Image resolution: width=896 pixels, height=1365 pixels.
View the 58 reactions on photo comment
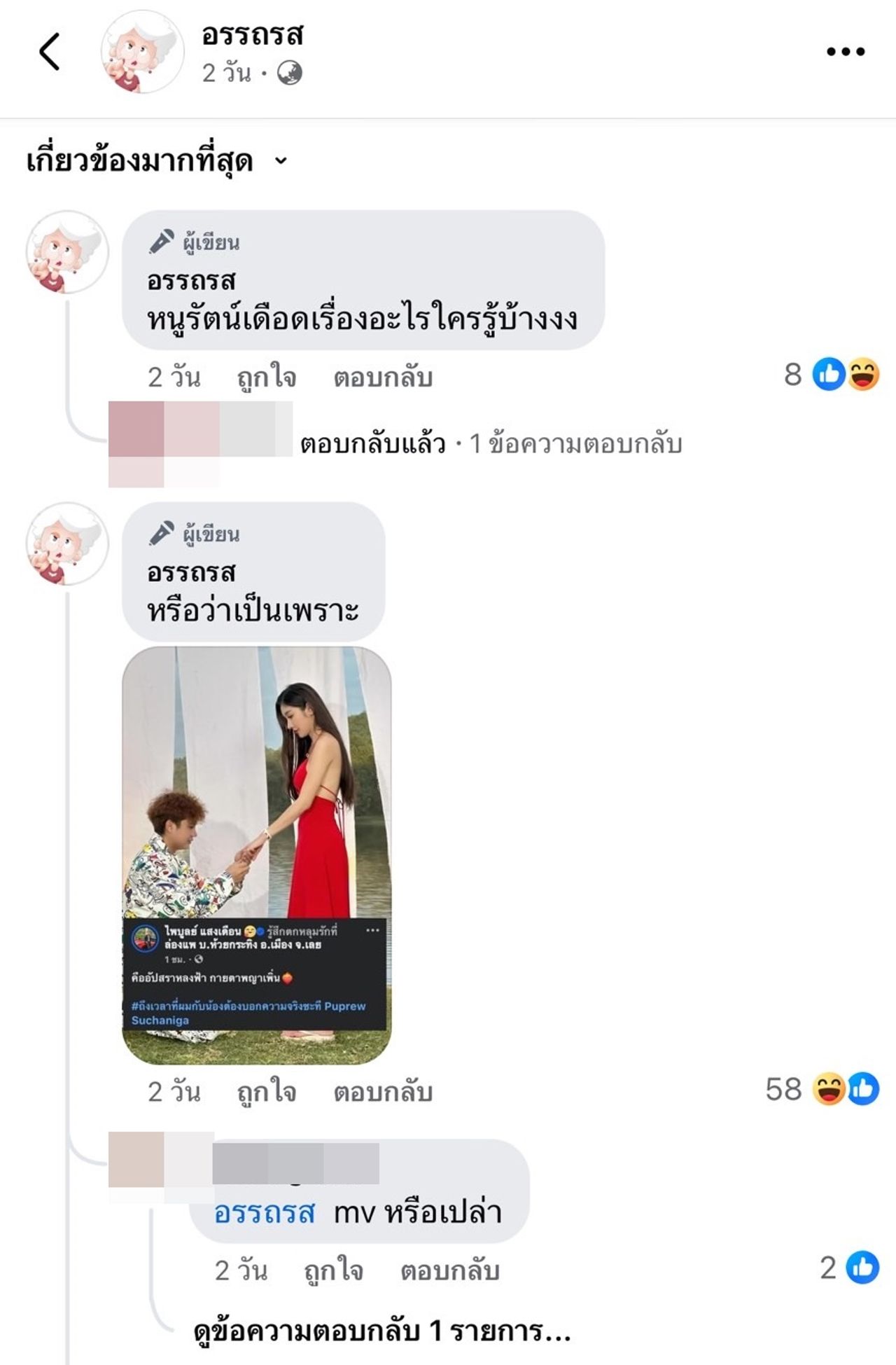(822, 1089)
